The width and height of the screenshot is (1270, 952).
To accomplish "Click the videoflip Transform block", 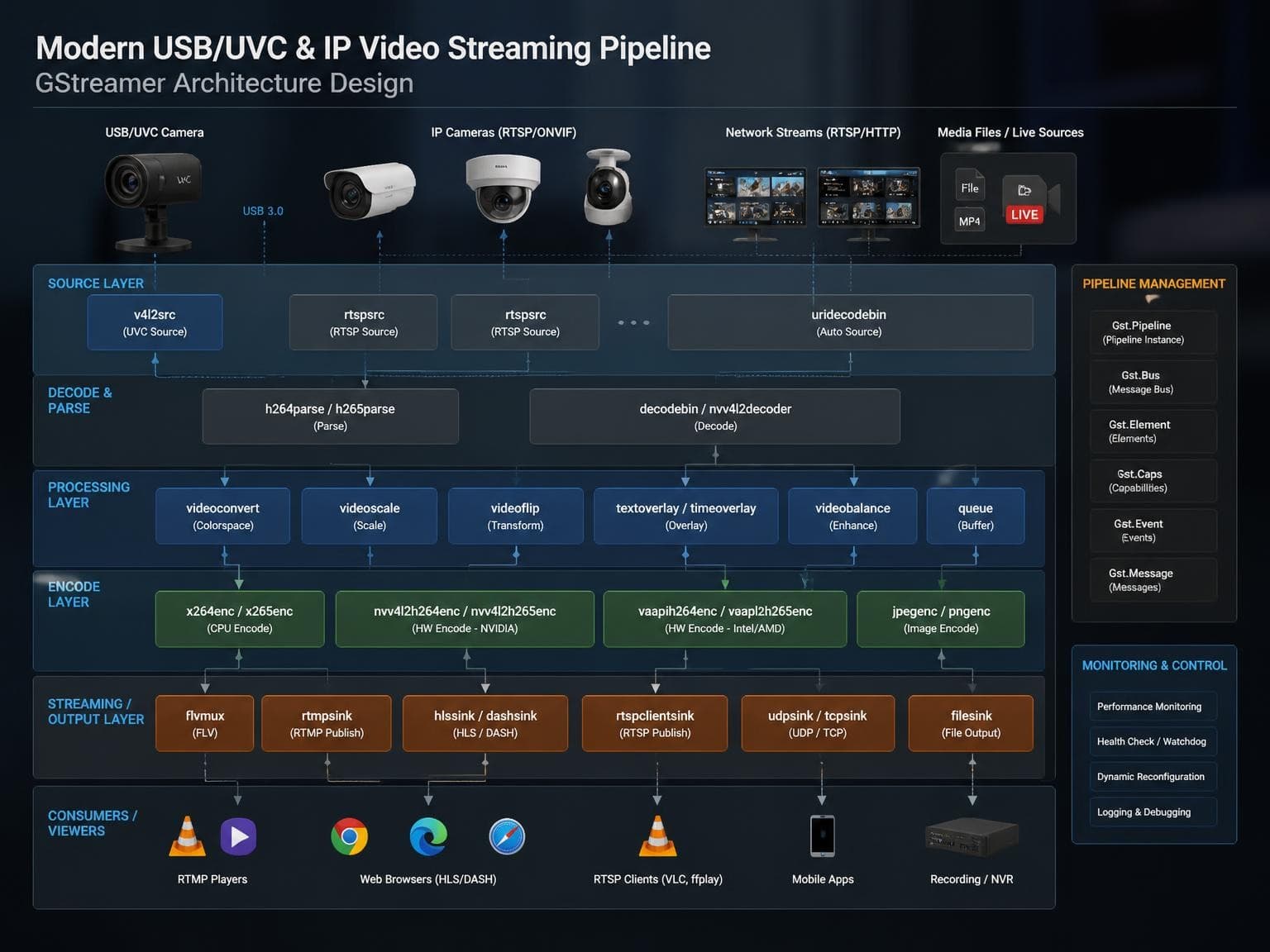I will (515, 516).
